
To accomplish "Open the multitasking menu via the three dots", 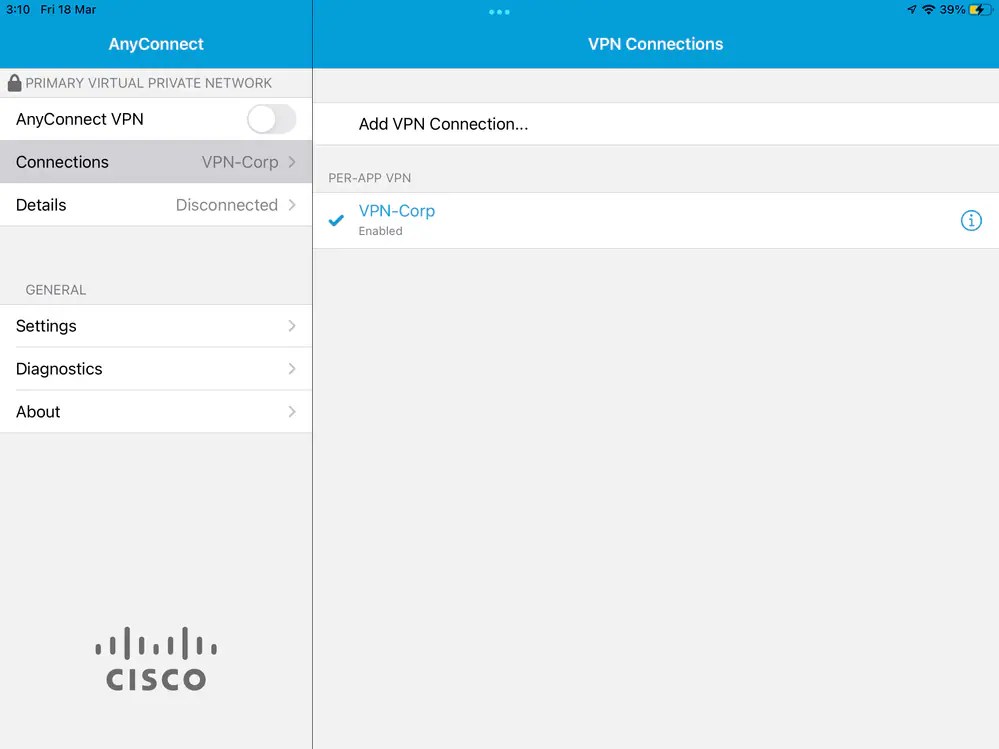I will pyautogui.click(x=499, y=13).
